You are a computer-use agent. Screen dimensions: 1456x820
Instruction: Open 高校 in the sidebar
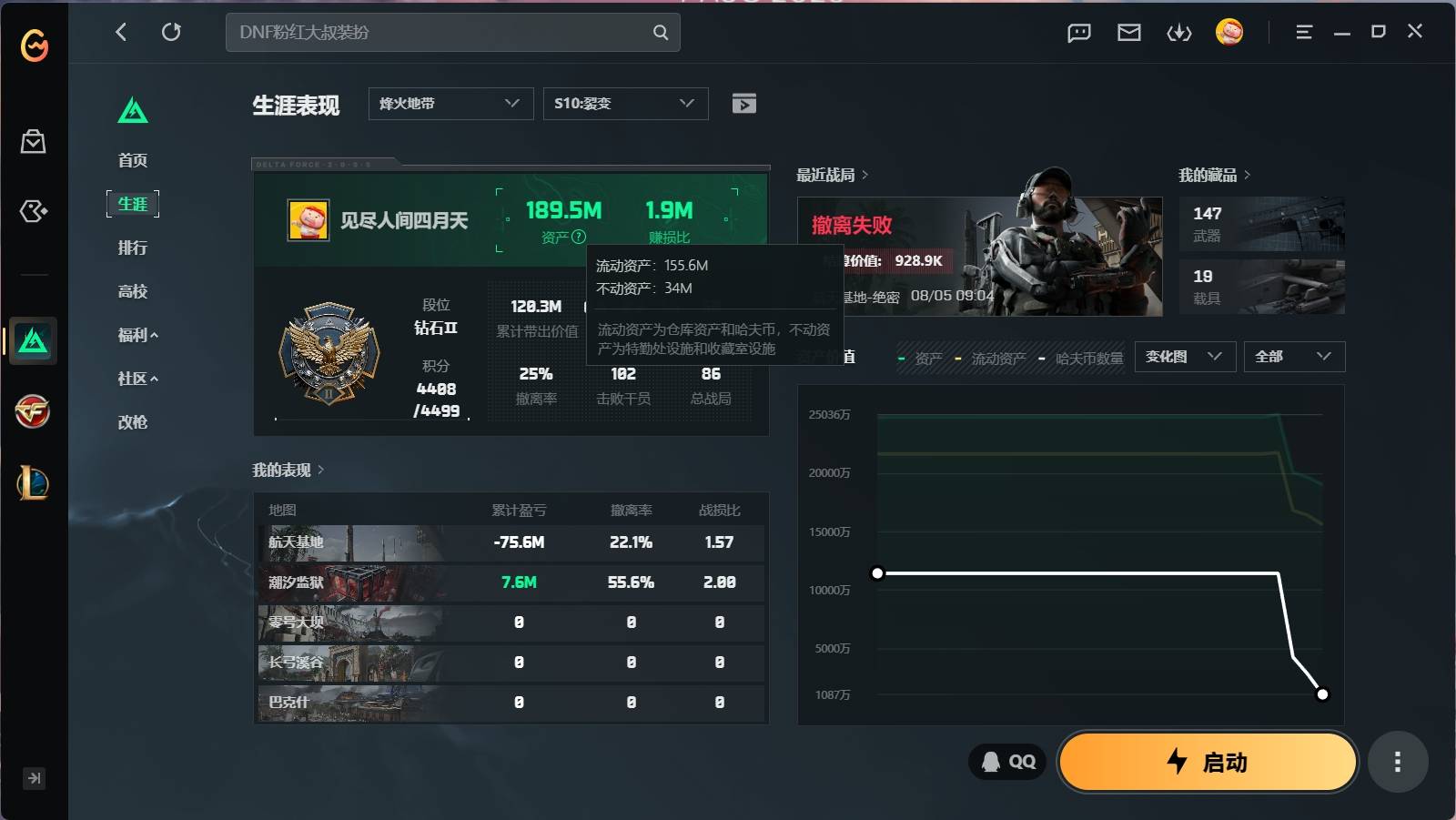(x=133, y=291)
